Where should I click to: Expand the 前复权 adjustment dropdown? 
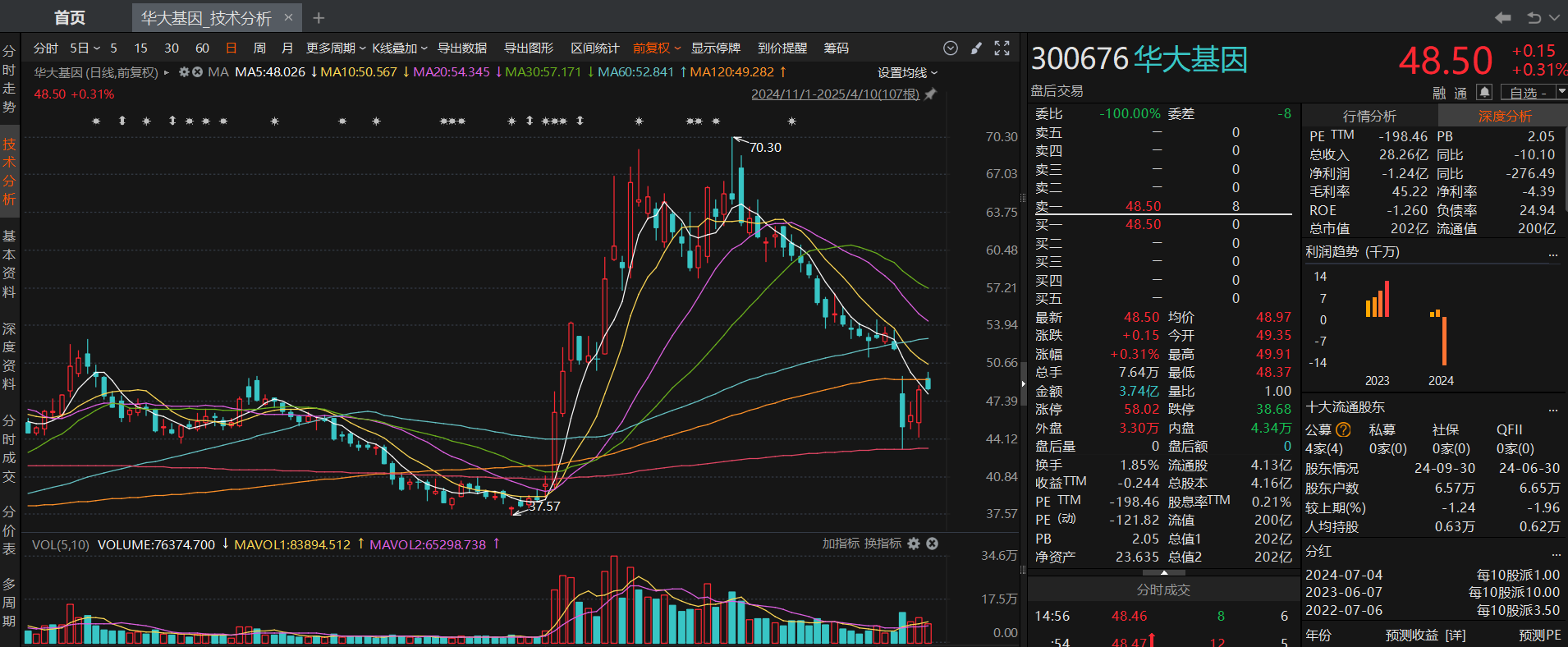[x=657, y=48]
